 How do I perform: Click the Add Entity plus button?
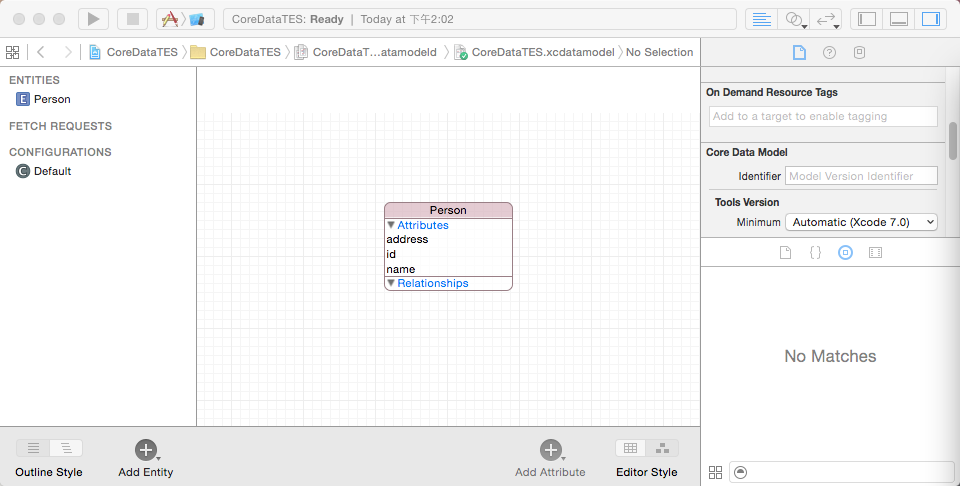[146, 450]
